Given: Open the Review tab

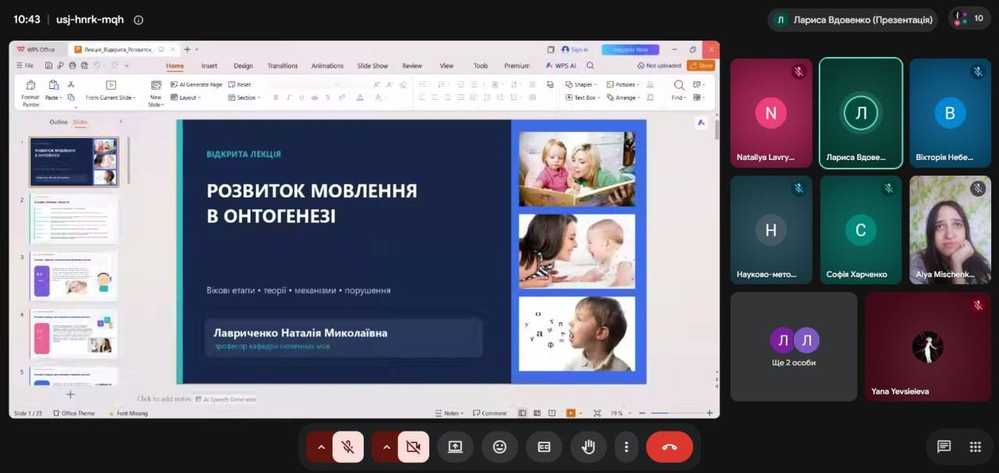Looking at the screenshot, I should (412, 66).
